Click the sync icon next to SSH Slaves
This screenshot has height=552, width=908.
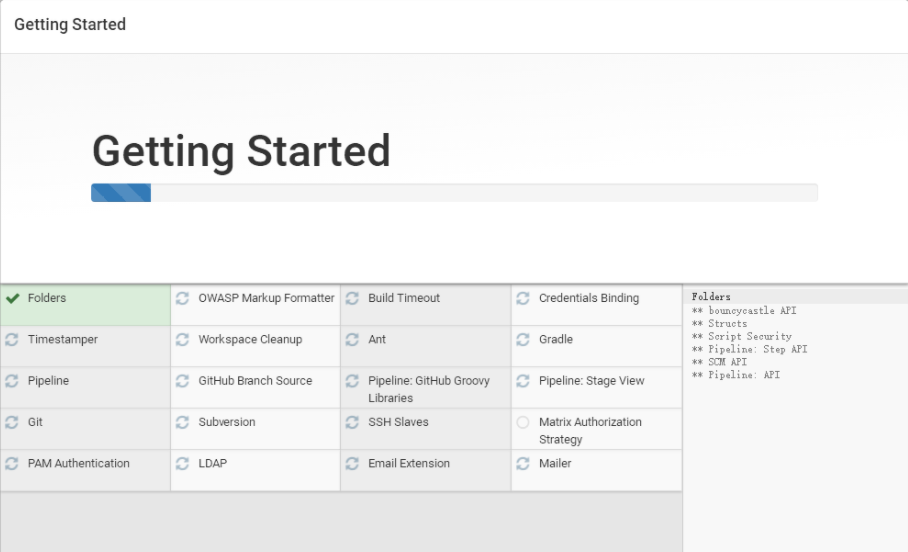tap(352, 422)
